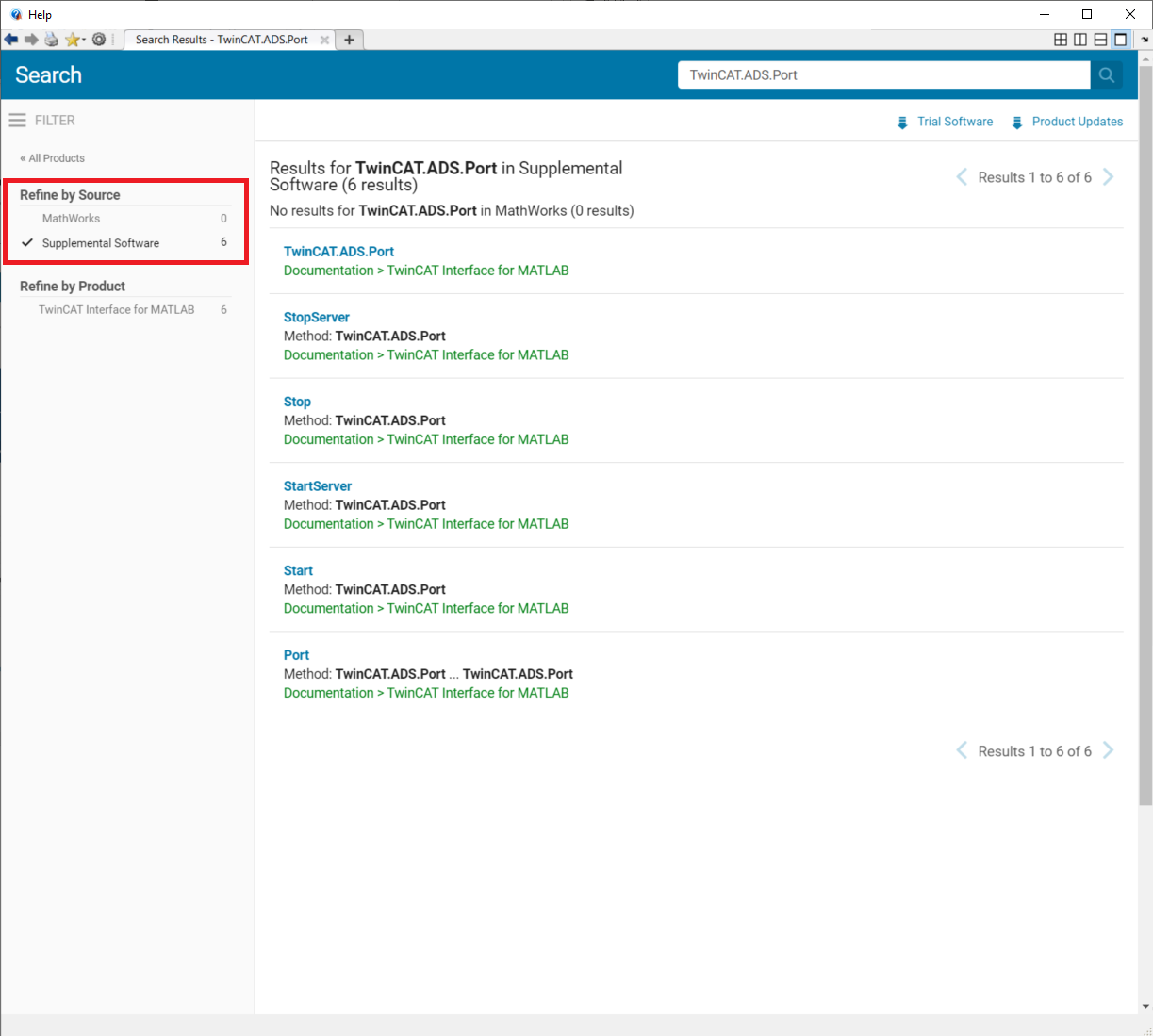The image size is (1153, 1036).
Task: Click the 'Refine by Source' heading
Action: 70,195
